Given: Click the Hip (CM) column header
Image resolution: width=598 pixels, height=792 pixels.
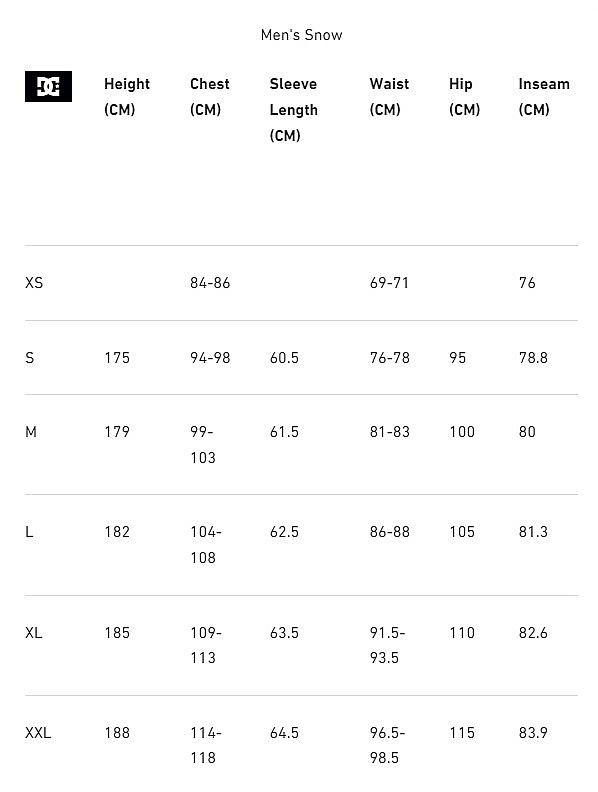Looking at the screenshot, I should click(x=464, y=96).
